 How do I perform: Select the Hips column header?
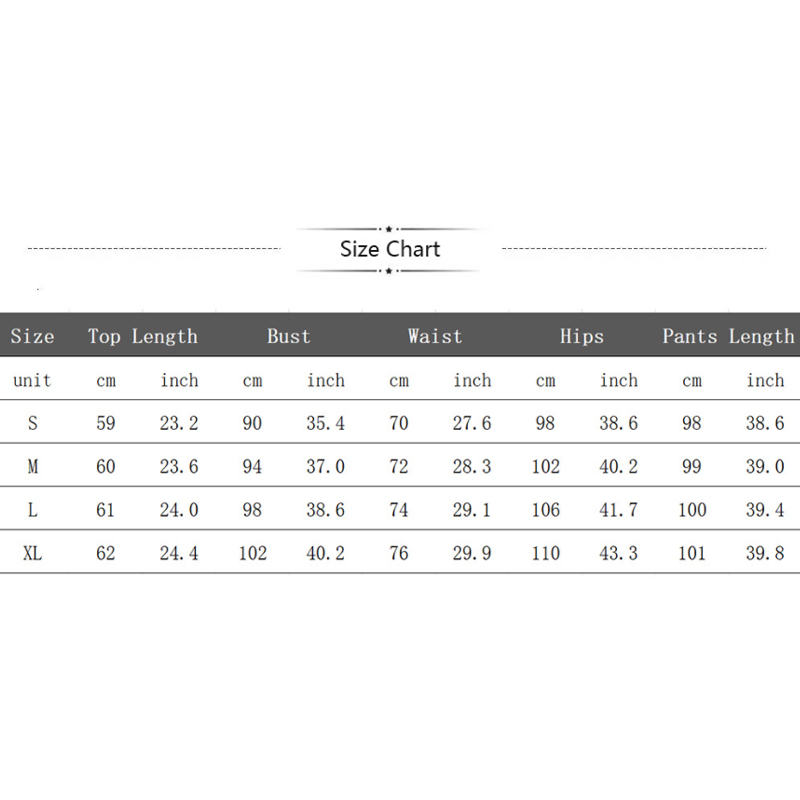tap(582, 336)
